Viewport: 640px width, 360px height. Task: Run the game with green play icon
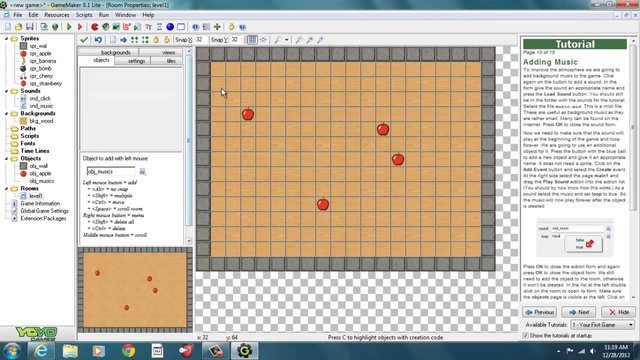[x=69, y=27]
